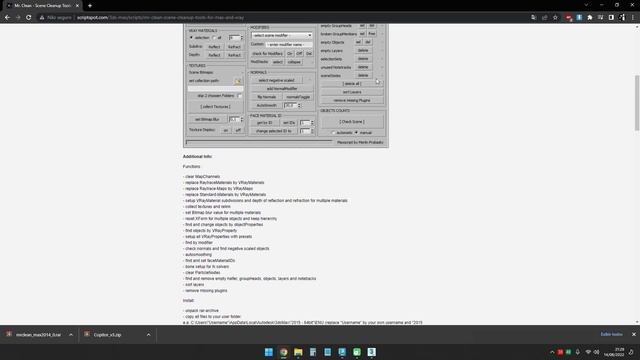Open the Wi-Fi network tray icon
The image size is (640, 360).
(588, 352)
